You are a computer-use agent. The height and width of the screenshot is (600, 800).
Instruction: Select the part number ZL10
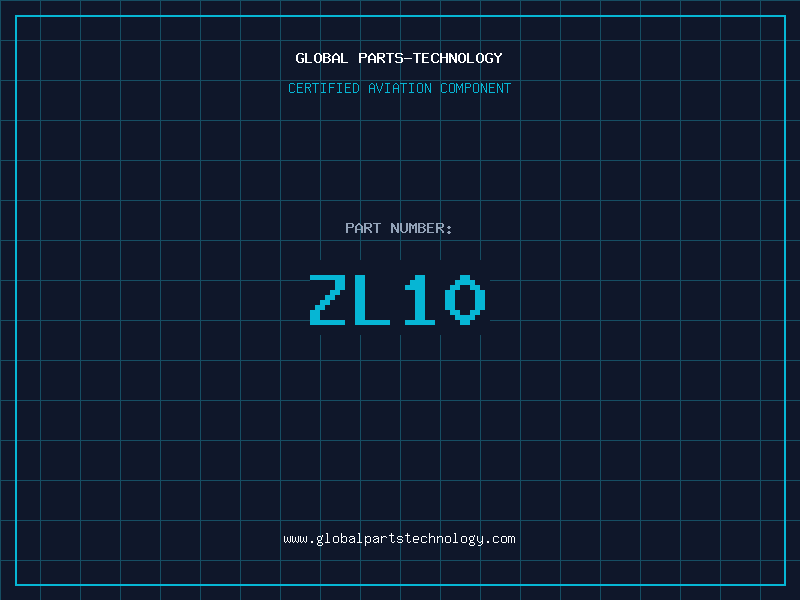pos(398,299)
